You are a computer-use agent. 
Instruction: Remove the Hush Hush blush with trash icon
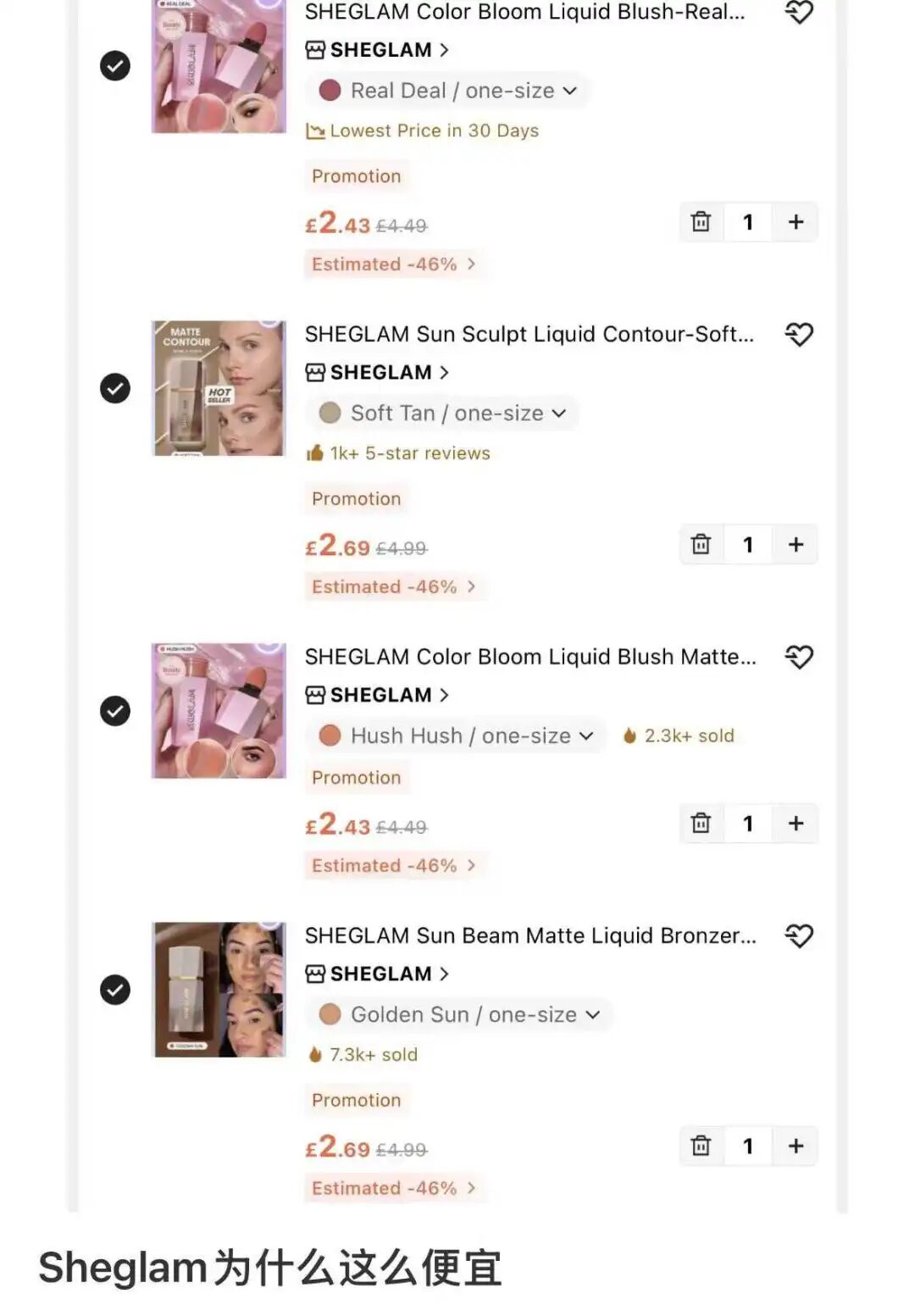pos(701,823)
